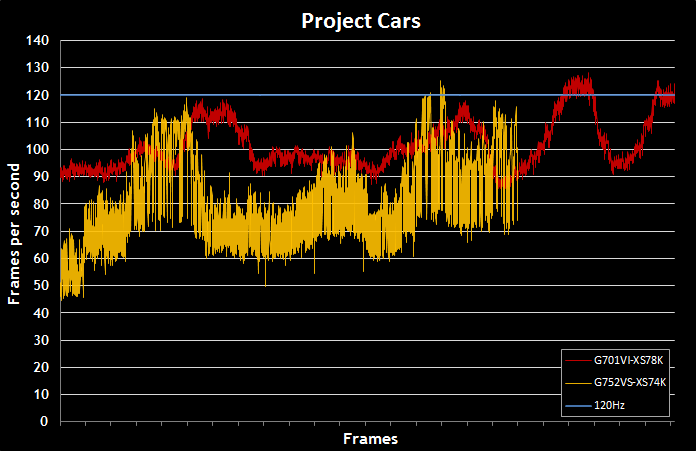Click the blue 120Hz legend line swatch
Image resolution: width=696 pixels, height=451 pixels.
[x=578, y=406]
